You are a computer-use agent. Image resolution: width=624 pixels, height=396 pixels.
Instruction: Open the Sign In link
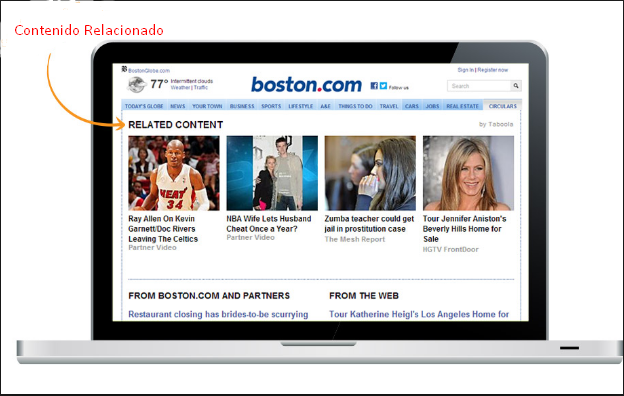(466, 70)
